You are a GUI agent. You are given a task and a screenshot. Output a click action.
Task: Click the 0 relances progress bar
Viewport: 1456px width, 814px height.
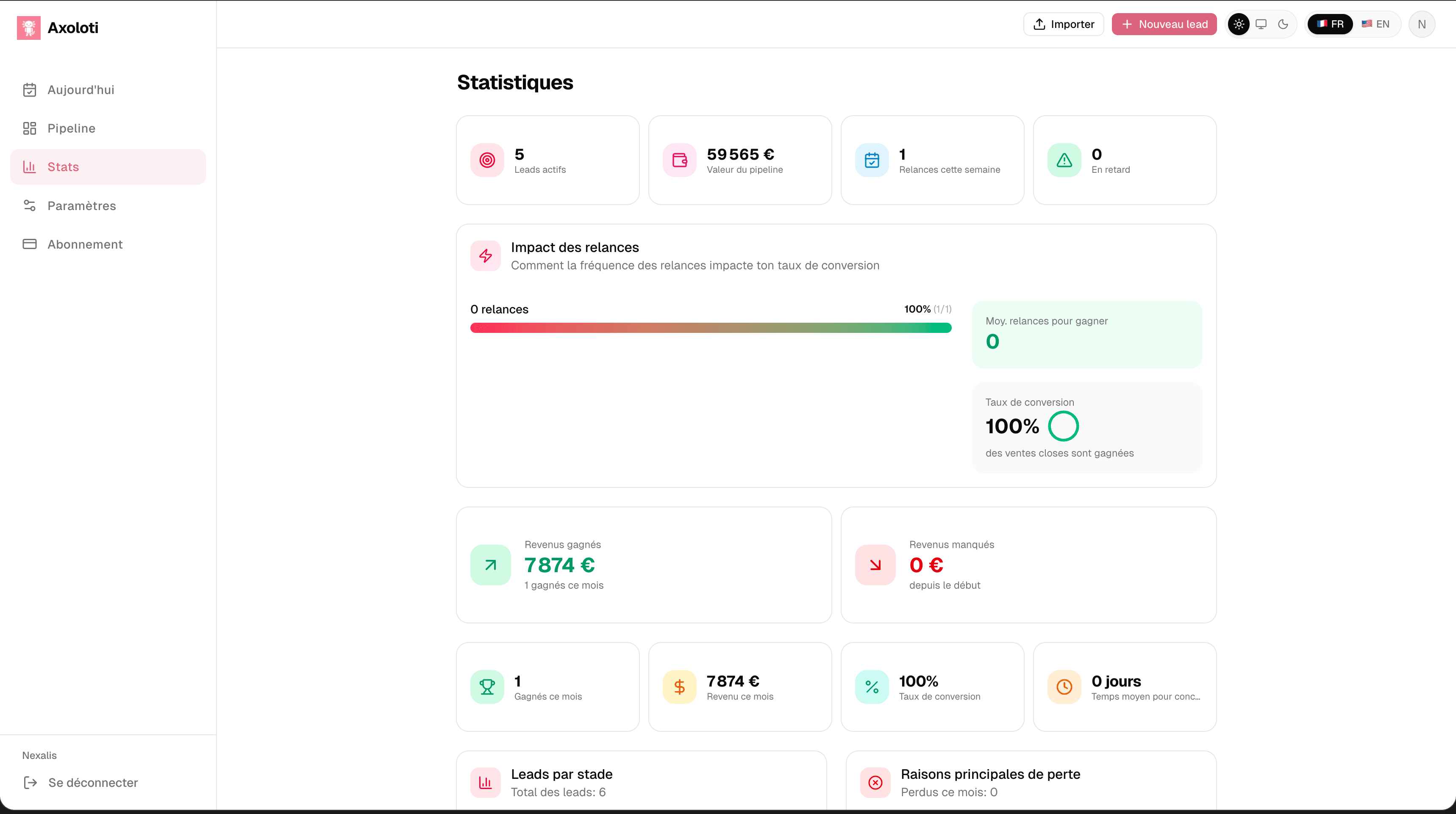point(711,328)
